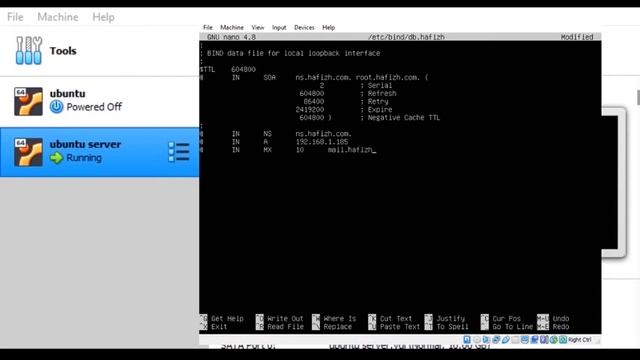
Task: Click the network adapter status icon
Action: (496, 340)
